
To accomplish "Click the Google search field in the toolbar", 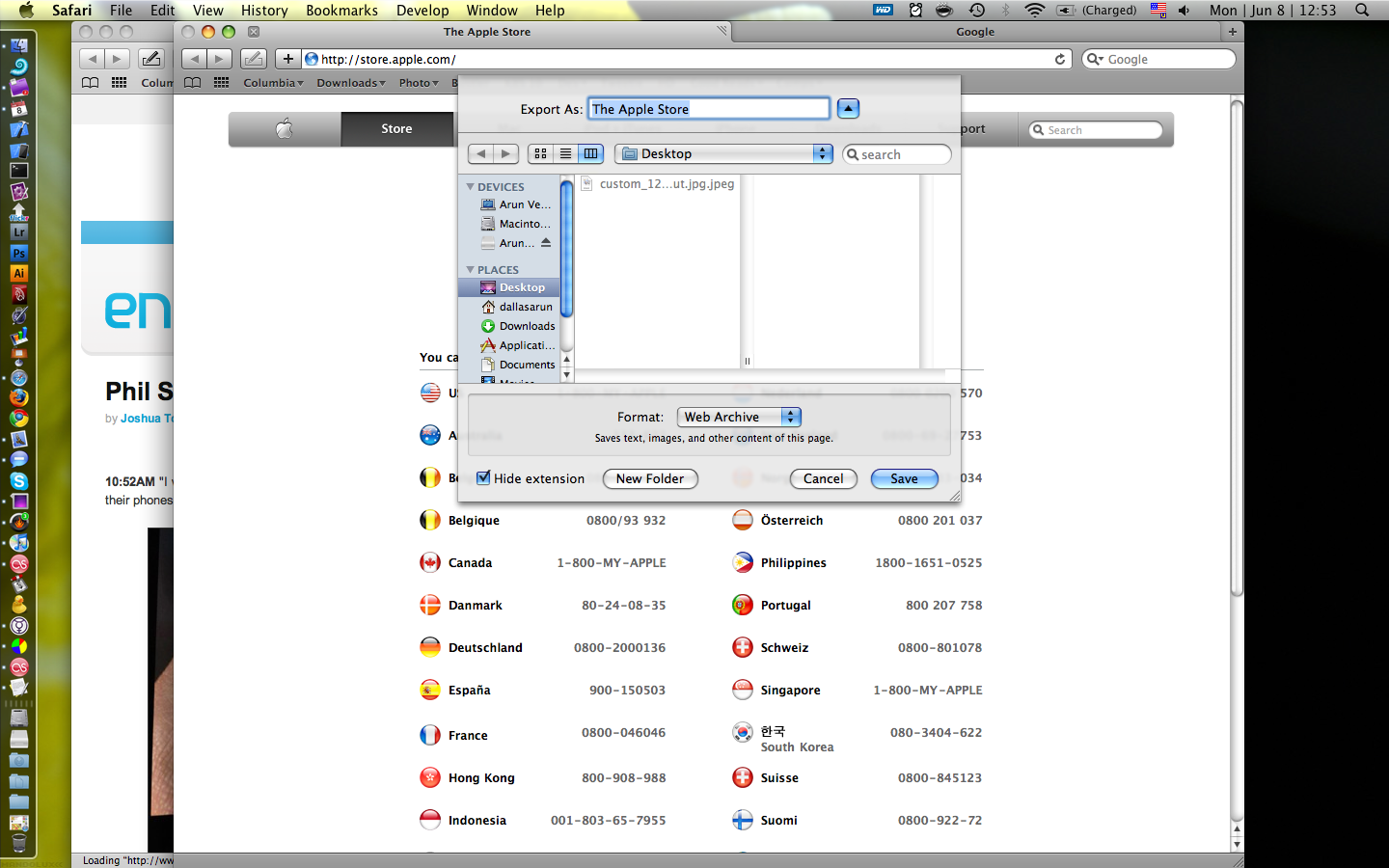I will 1158,59.
